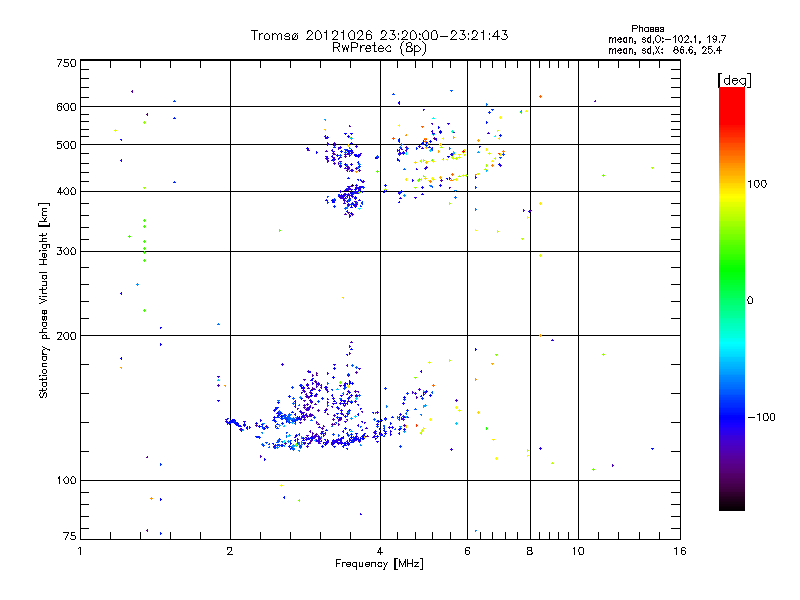This screenshot has height=600, width=800.
Task: Click the 'Phases' heading at top right
Action: (647, 29)
